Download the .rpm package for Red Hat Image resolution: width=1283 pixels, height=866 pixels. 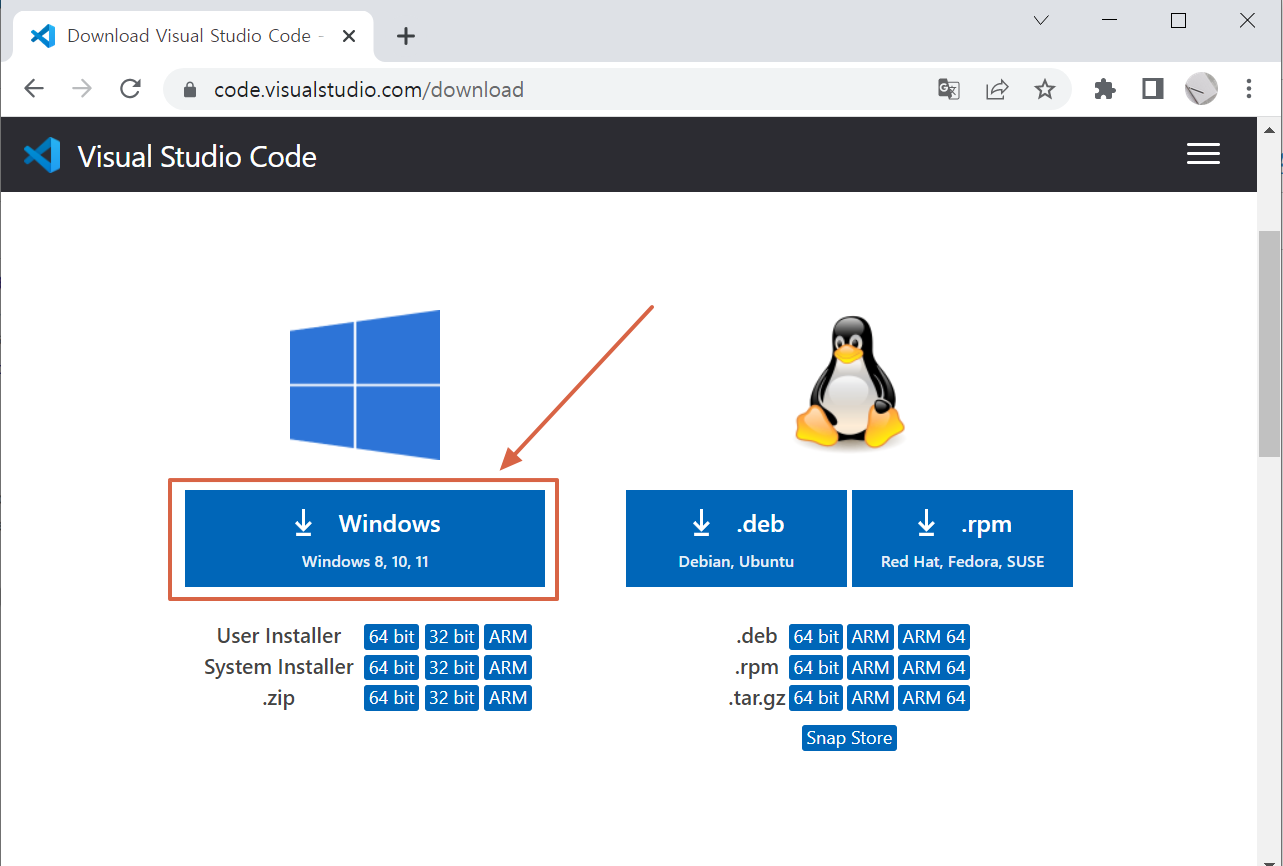click(x=962, y=538)
